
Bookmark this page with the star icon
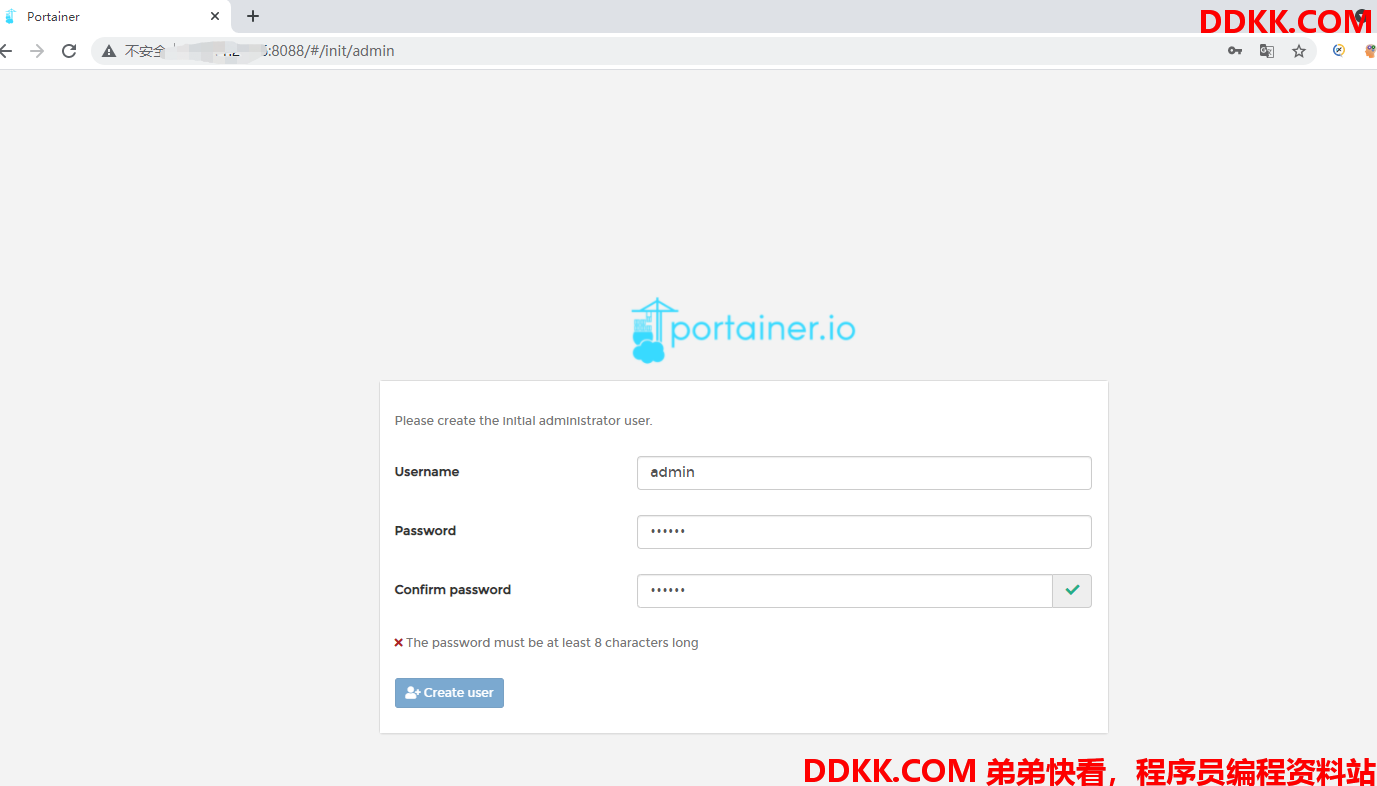click(1299, 51)
